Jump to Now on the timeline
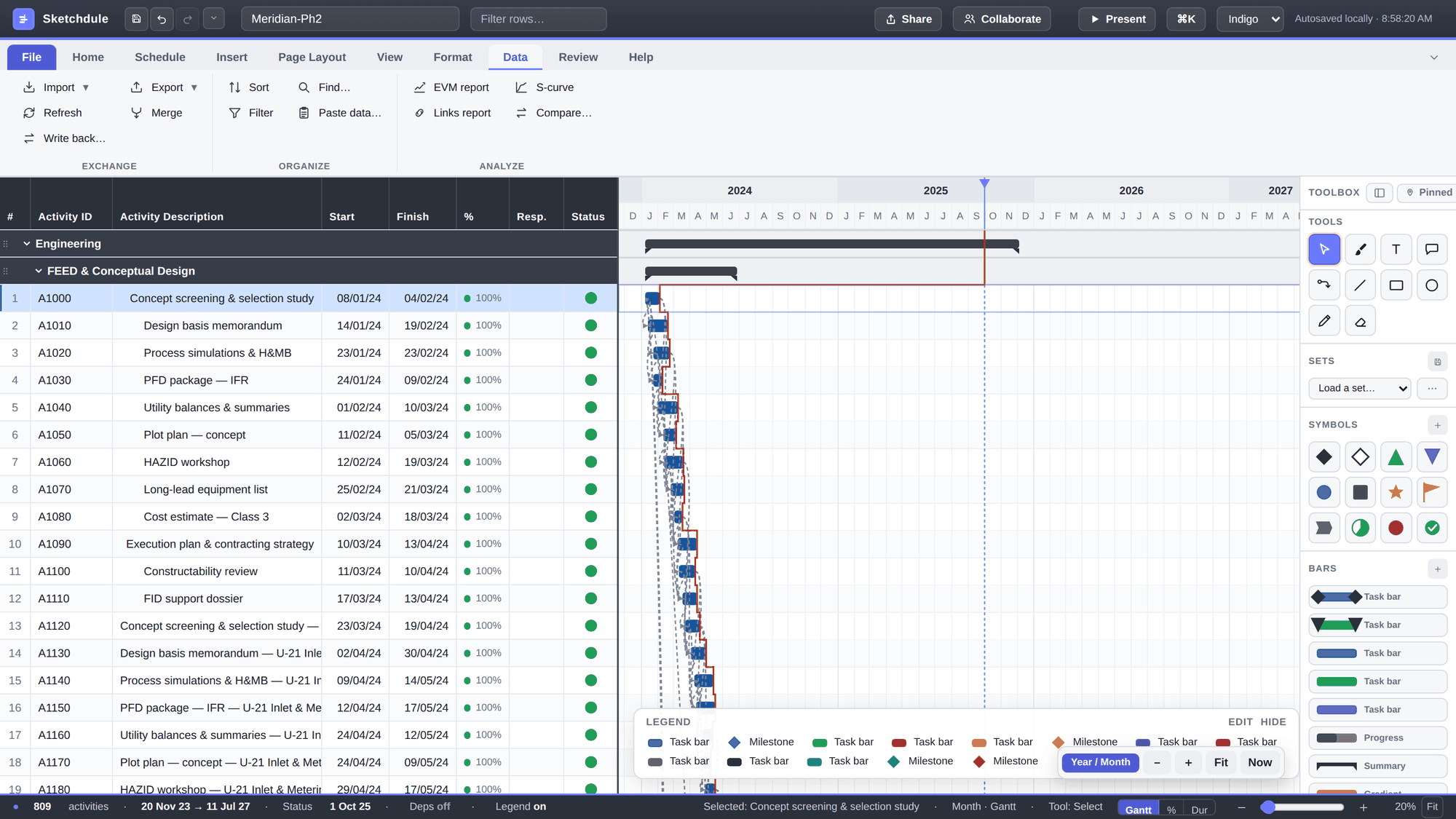The width and height of the screenshot is (1456, 819). point(1260,762)
